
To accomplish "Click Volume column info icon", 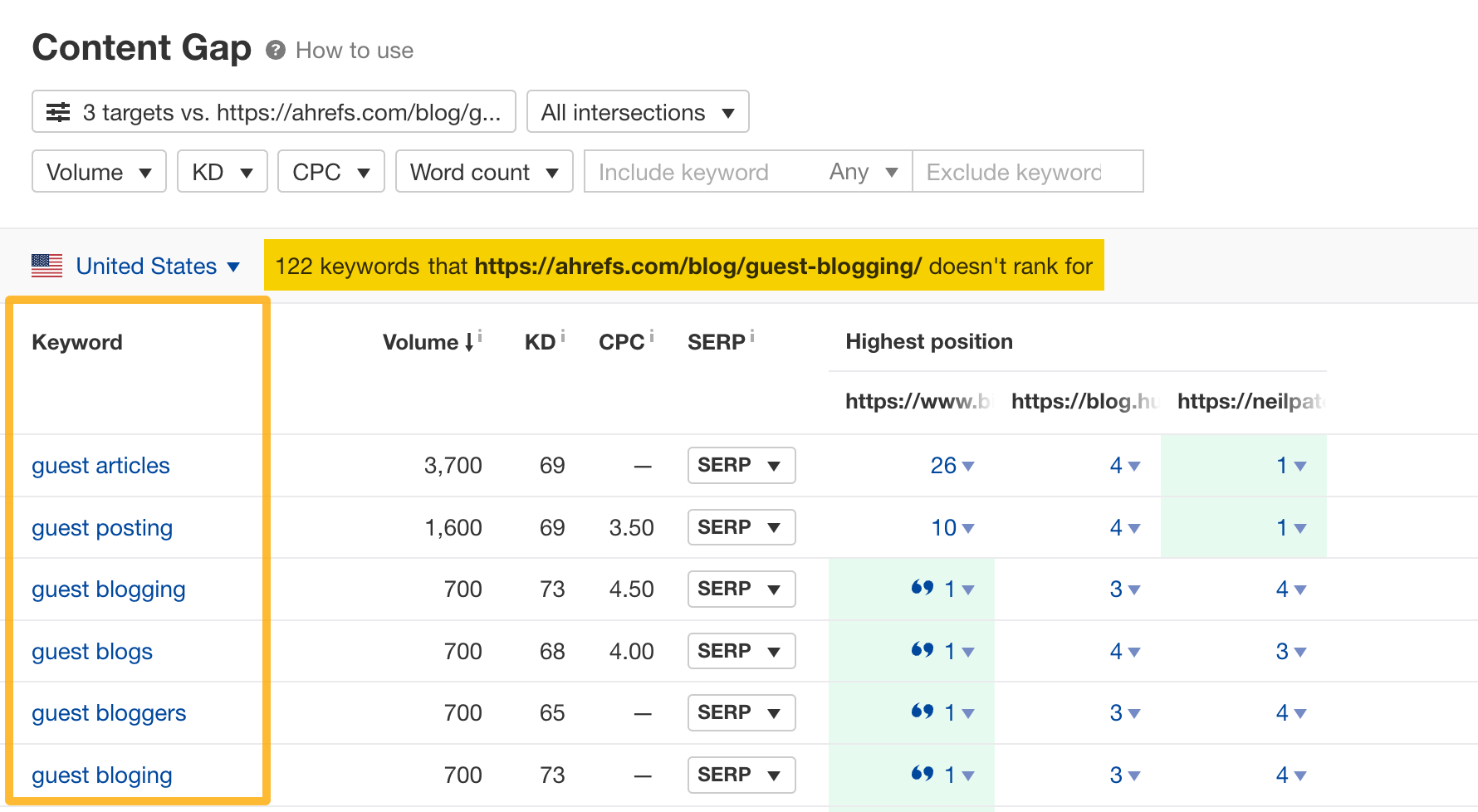I will click(480, 336).
